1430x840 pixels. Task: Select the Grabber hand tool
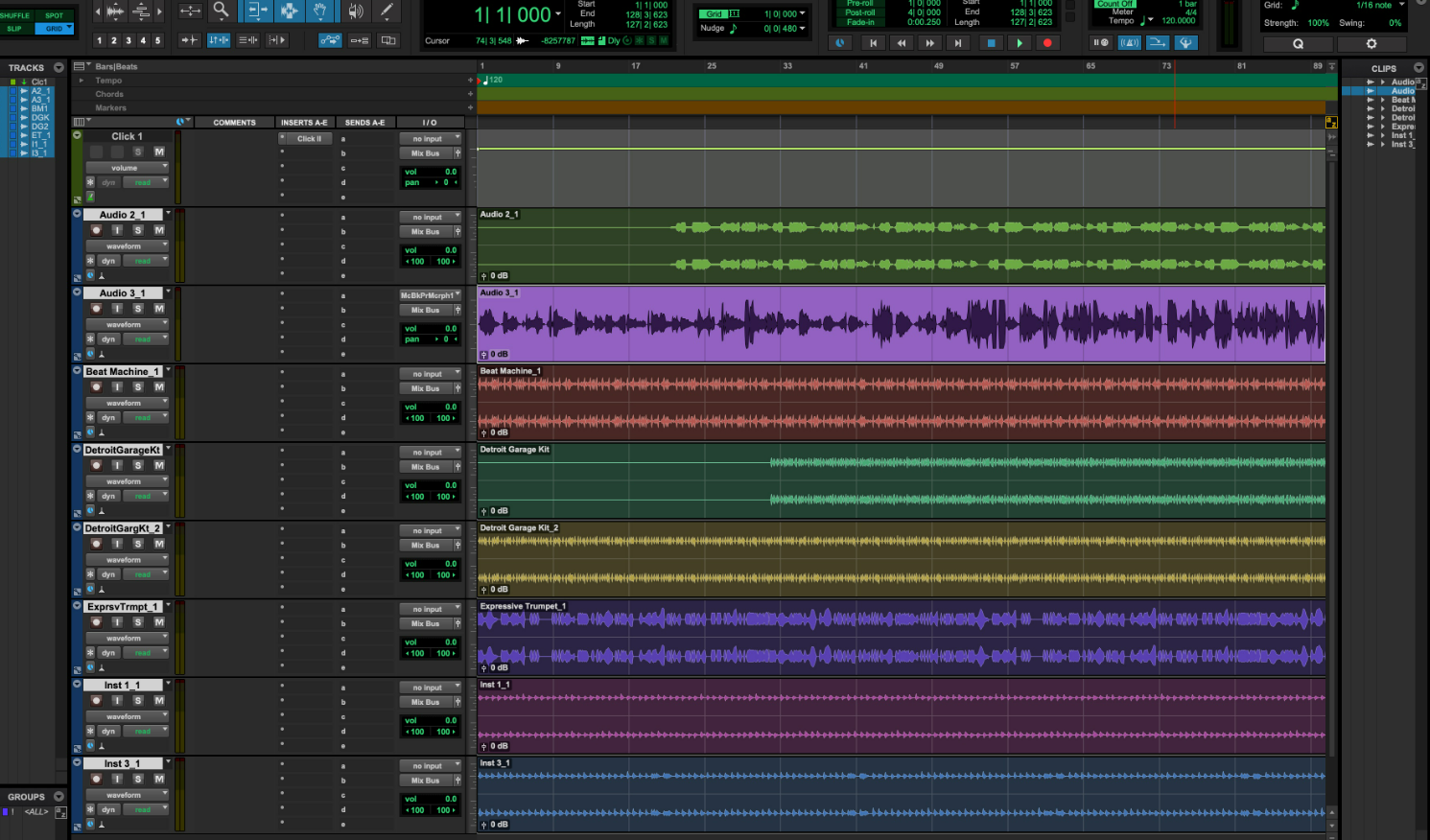point(320,11)
